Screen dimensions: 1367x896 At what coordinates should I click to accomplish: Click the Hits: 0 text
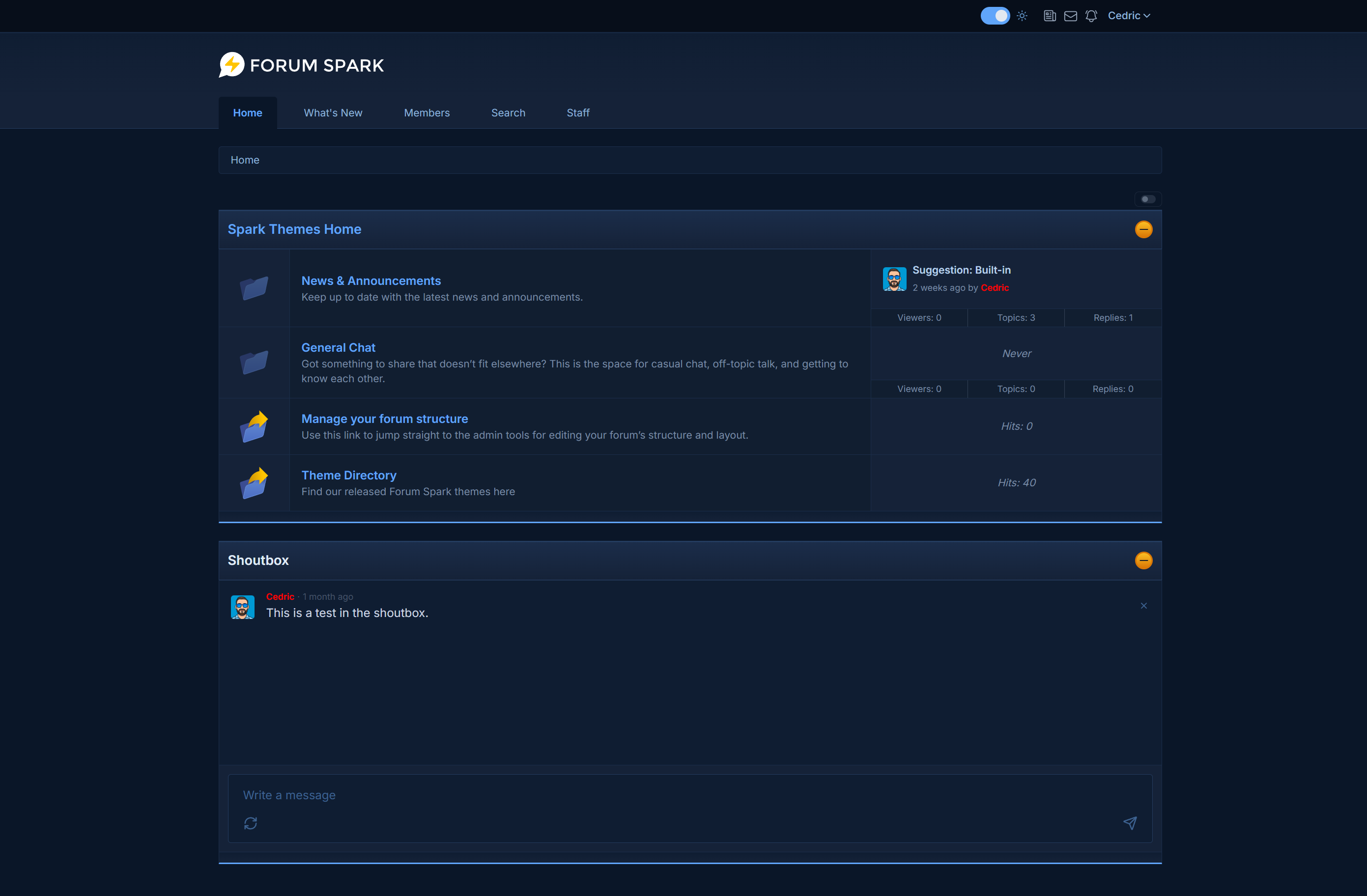pyautogui.click(x=1017, y=426)
